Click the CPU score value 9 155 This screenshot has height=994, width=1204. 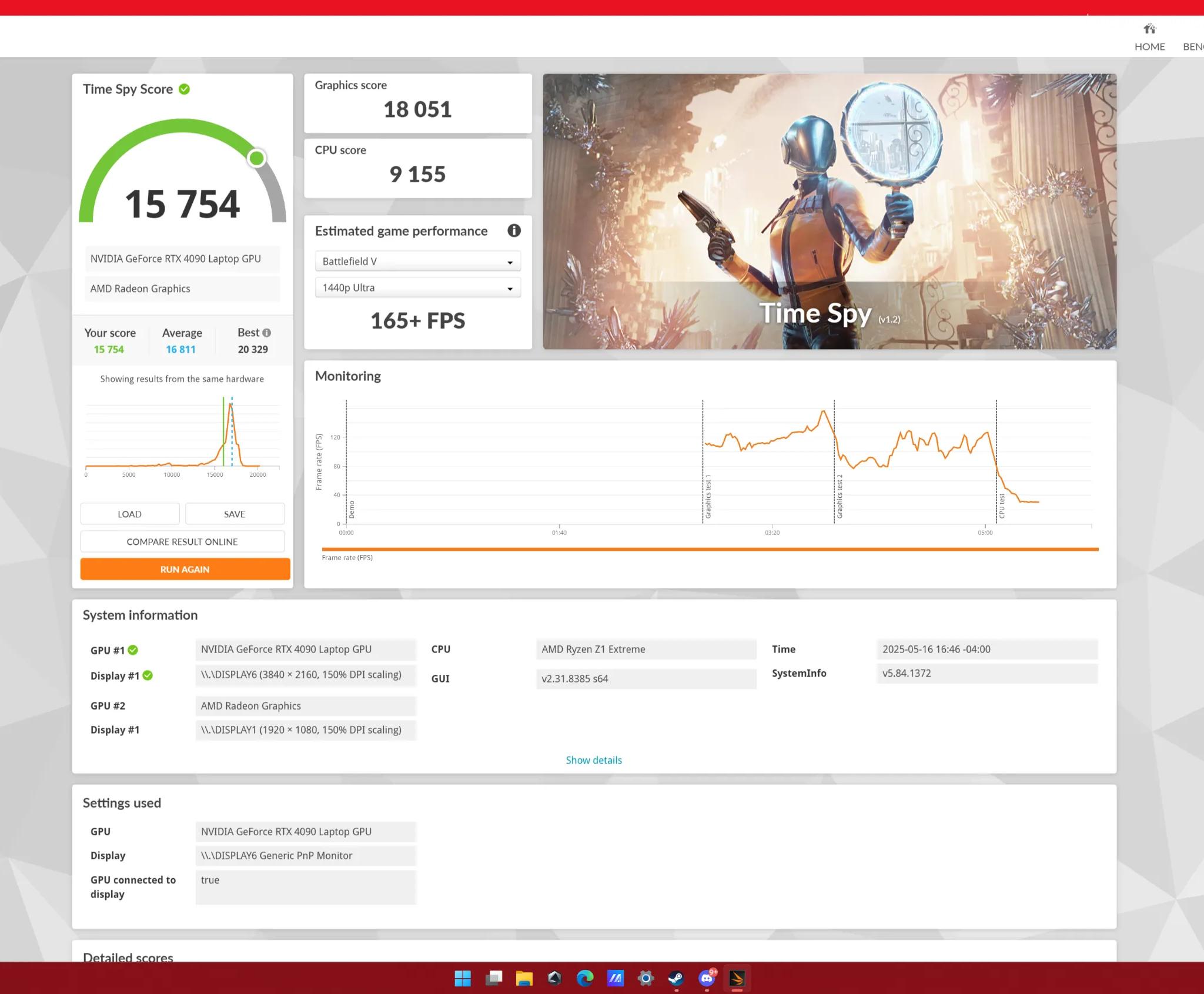pos(417,175)
